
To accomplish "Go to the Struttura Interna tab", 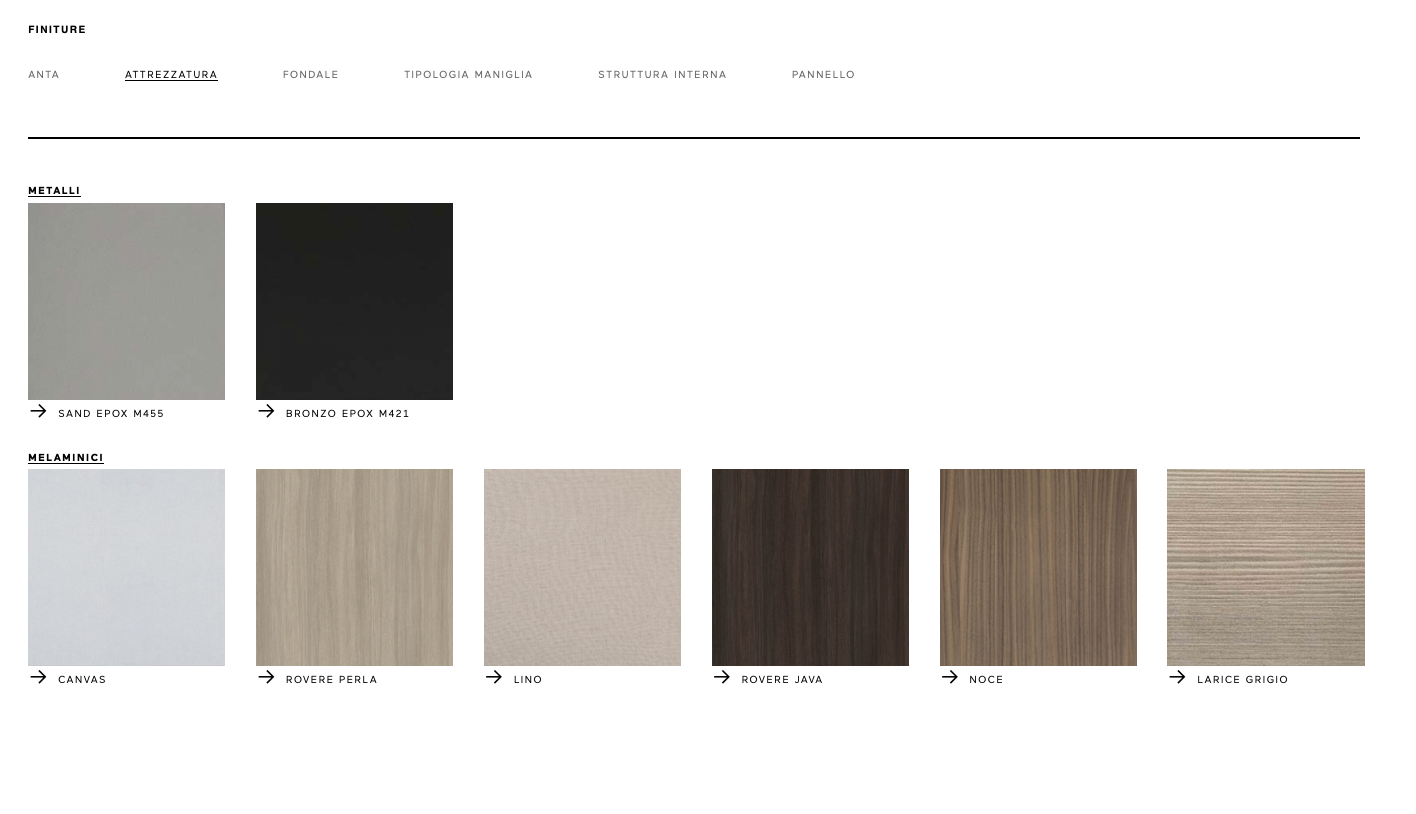I will [x=662, y=75].
